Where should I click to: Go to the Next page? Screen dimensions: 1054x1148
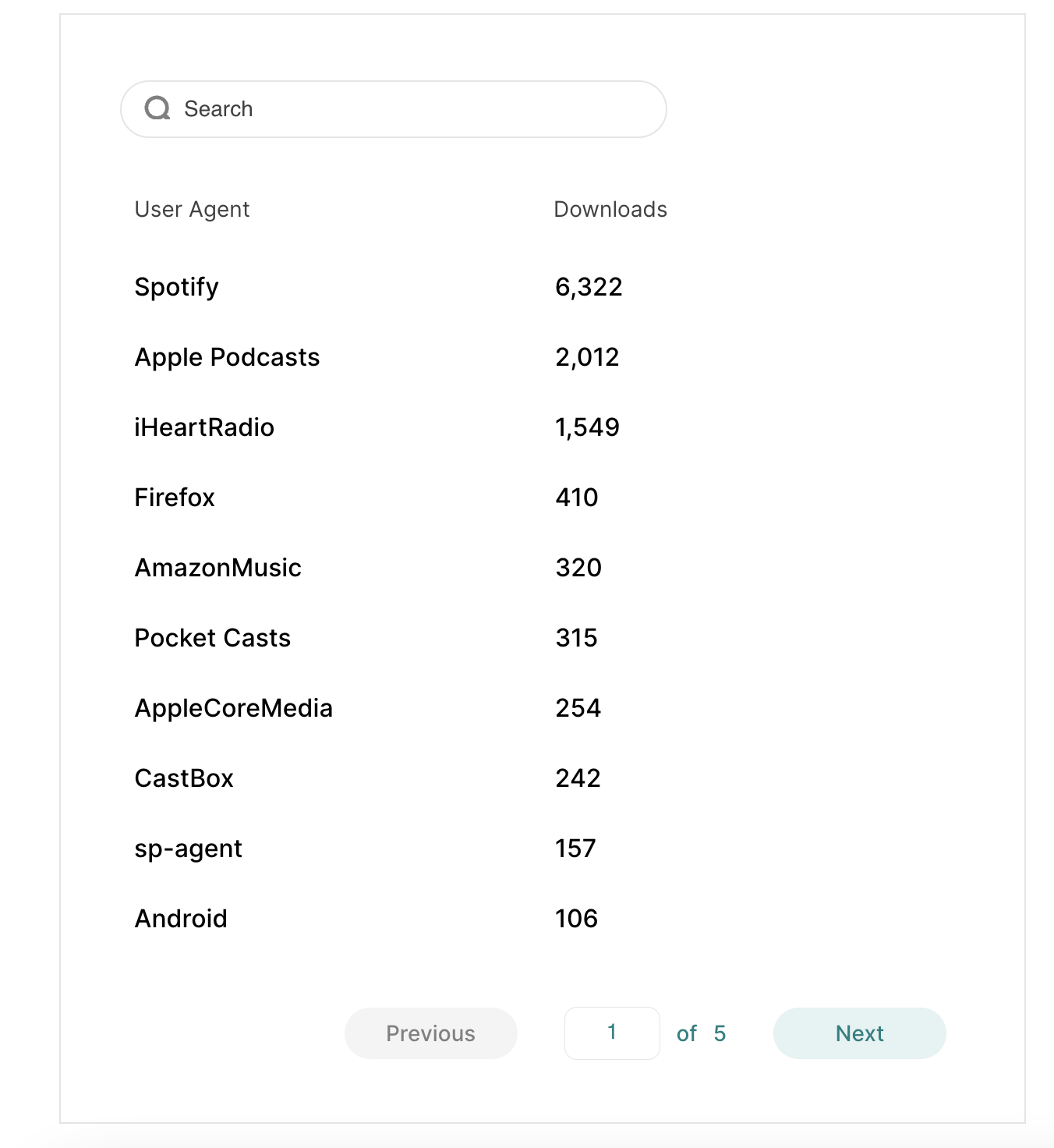coord(859,1033)
